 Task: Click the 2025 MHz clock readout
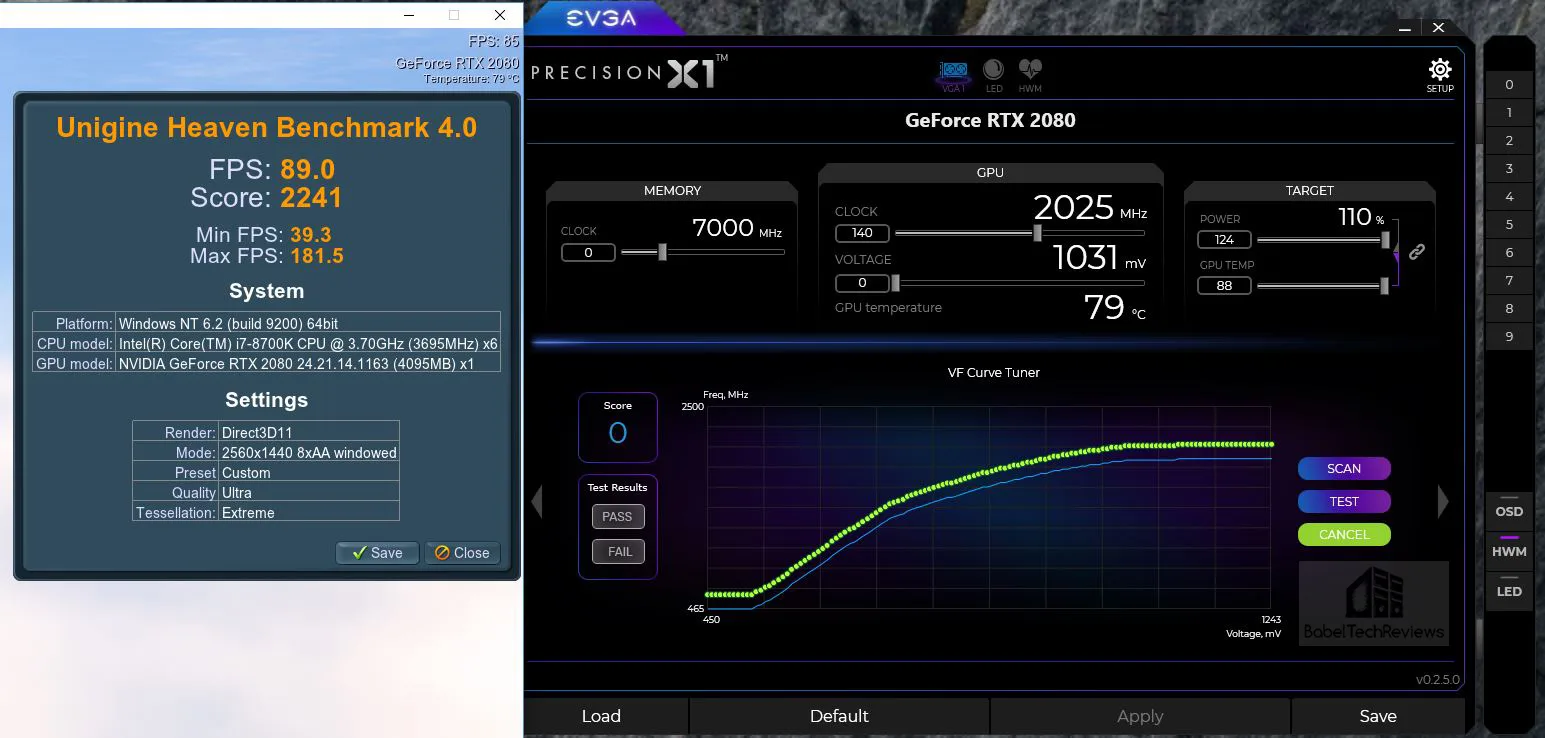coord(1090,208)
